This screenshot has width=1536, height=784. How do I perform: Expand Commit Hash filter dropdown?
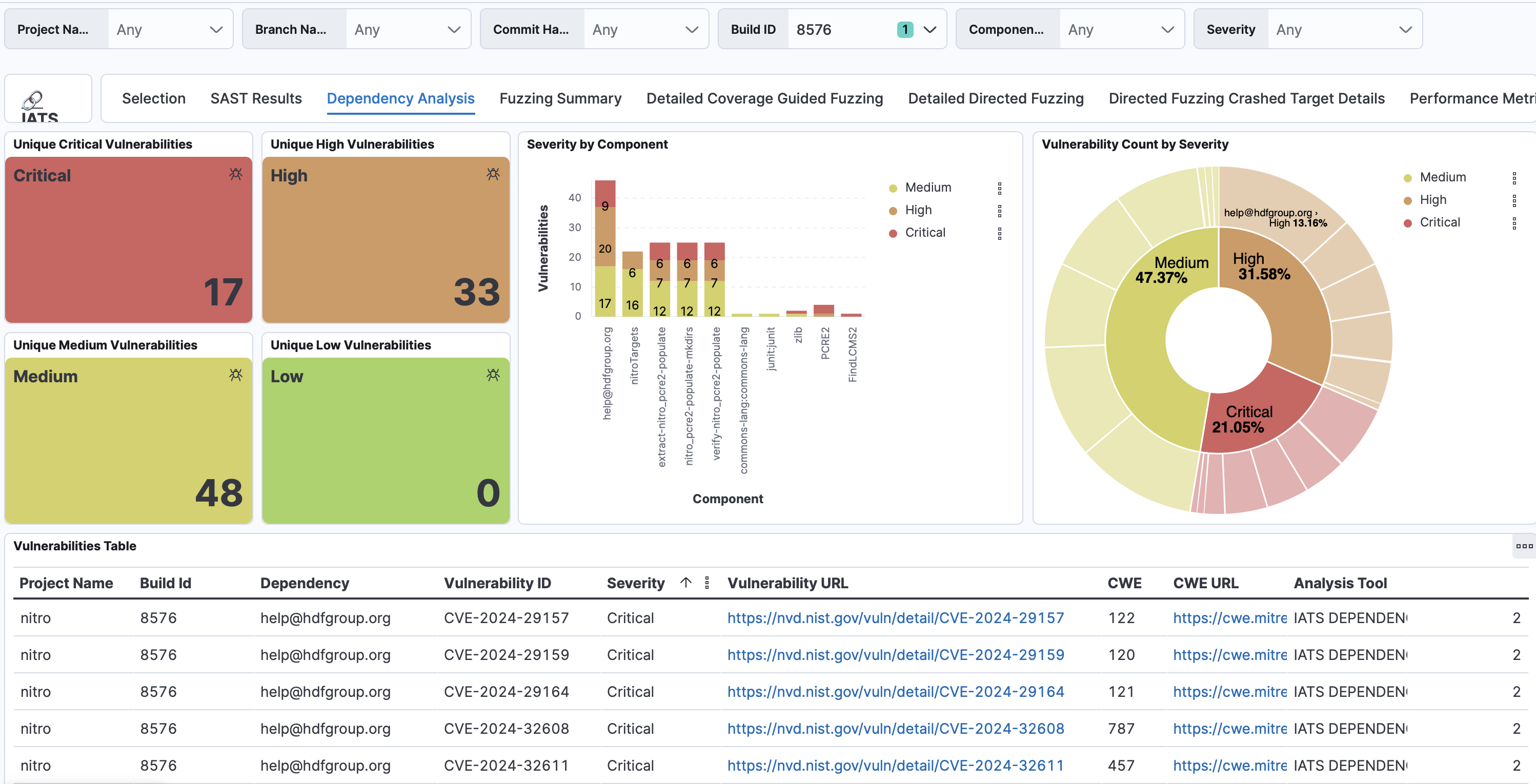tap(692, 29)
